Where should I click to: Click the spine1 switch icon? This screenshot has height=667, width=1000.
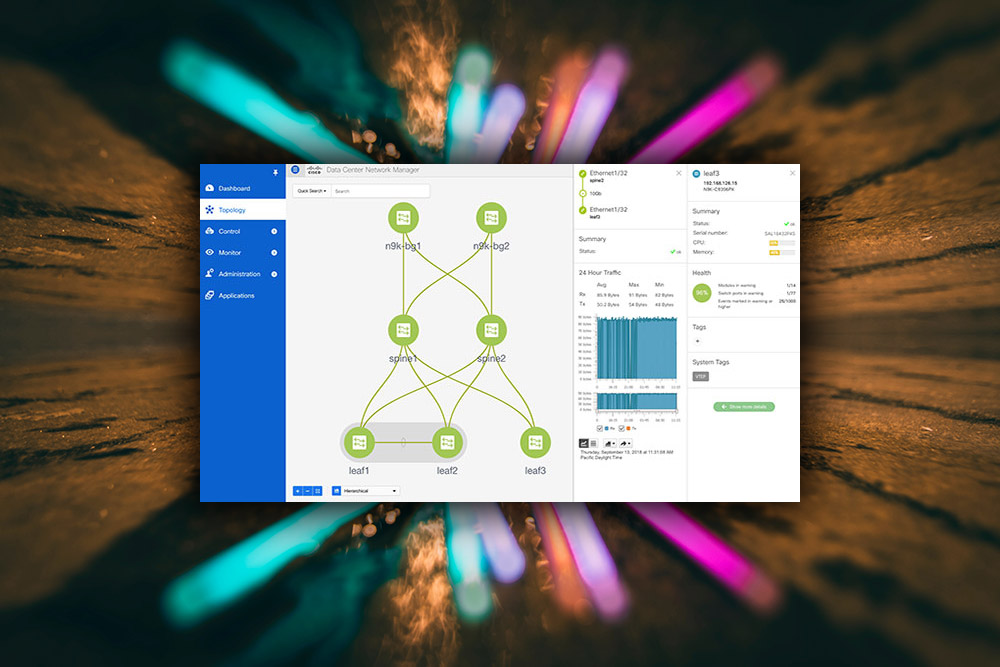[x=403, y=328]
